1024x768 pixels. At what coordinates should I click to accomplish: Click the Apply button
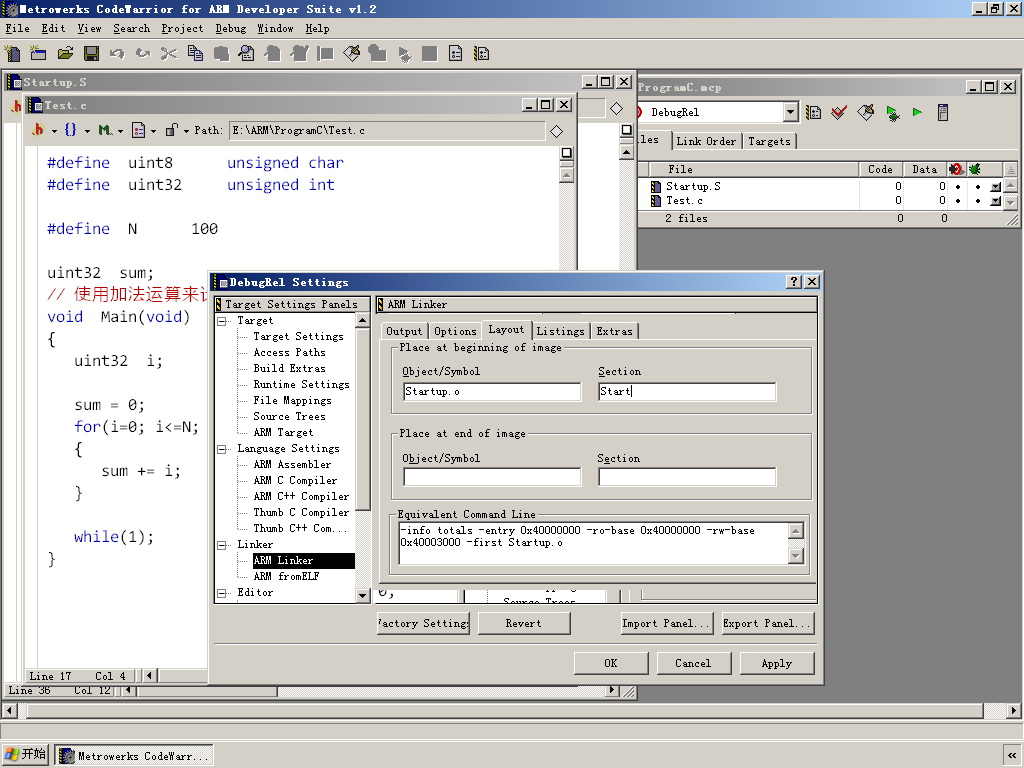(x=776, y=663)
